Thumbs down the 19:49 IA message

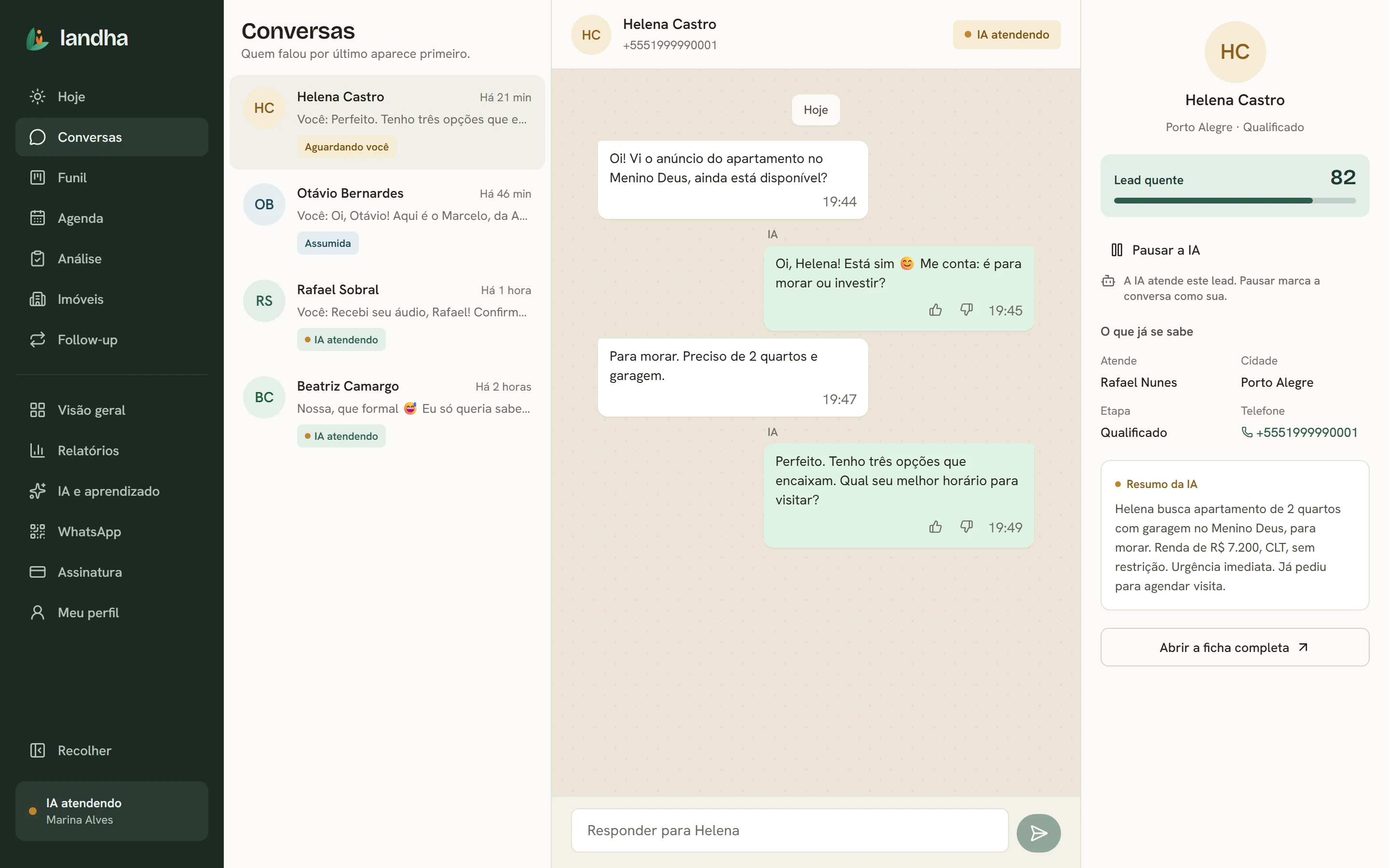[967, 527]
